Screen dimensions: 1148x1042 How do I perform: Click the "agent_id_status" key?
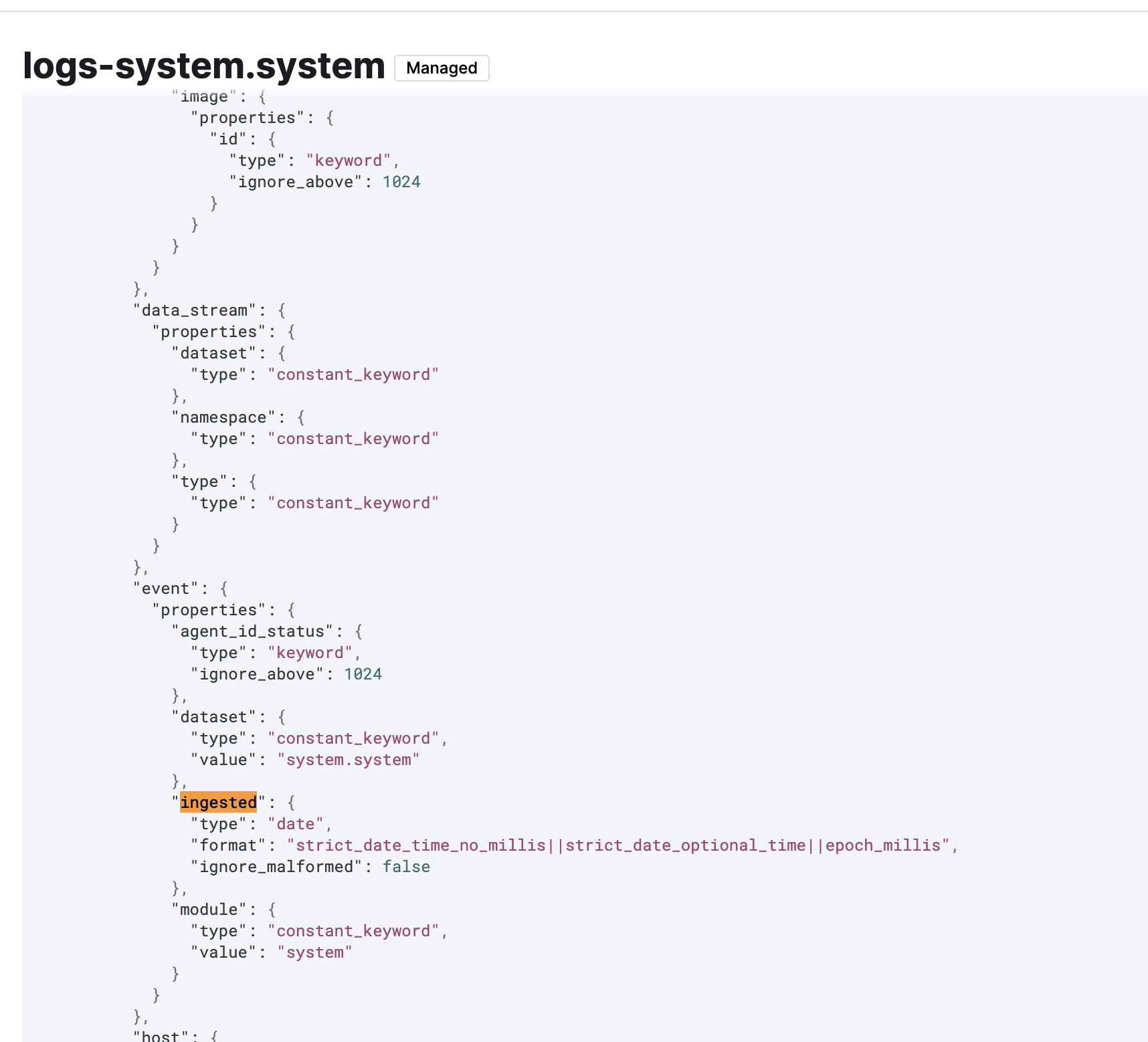click(252, 631)
